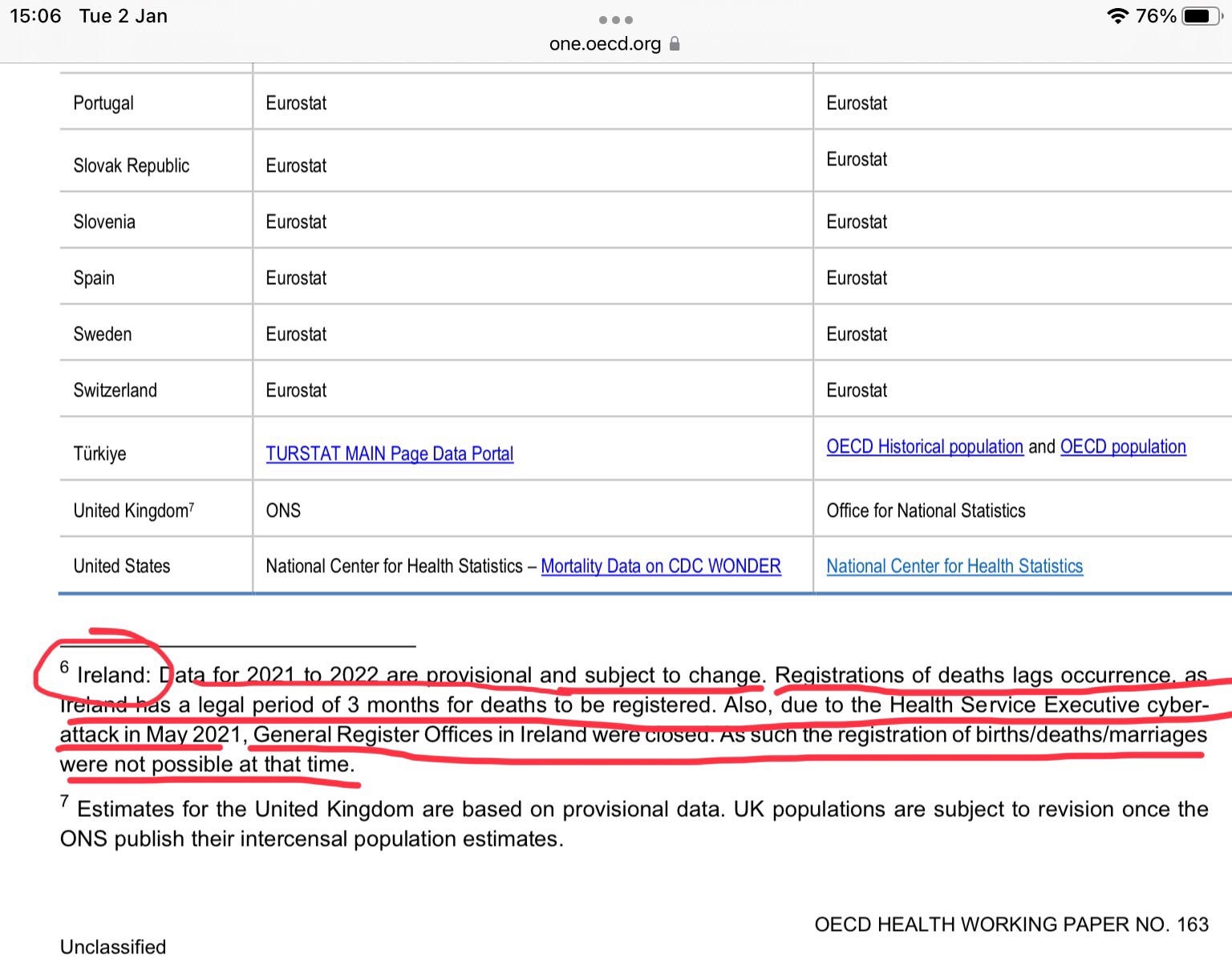Select the Türkiye country cell

click(x=156, y=449)
